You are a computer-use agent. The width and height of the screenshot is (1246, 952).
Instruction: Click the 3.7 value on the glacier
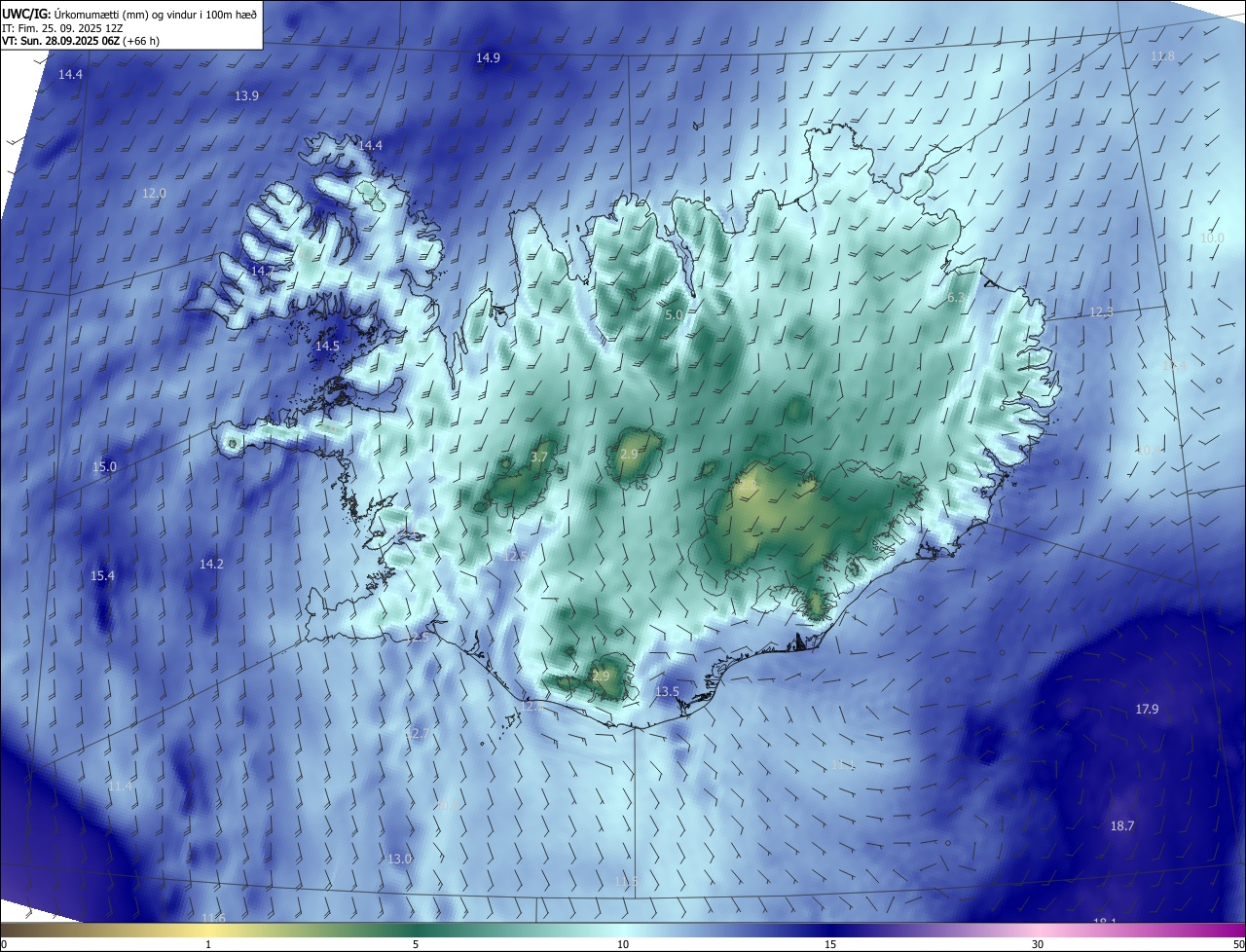[x=539, y=457]
